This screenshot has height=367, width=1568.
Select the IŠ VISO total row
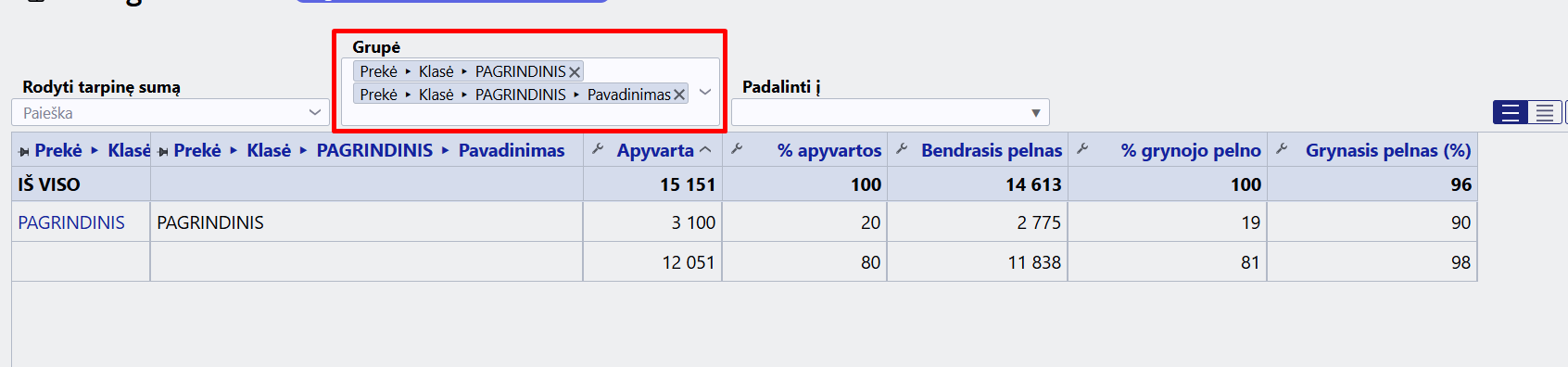click(744, 184)
